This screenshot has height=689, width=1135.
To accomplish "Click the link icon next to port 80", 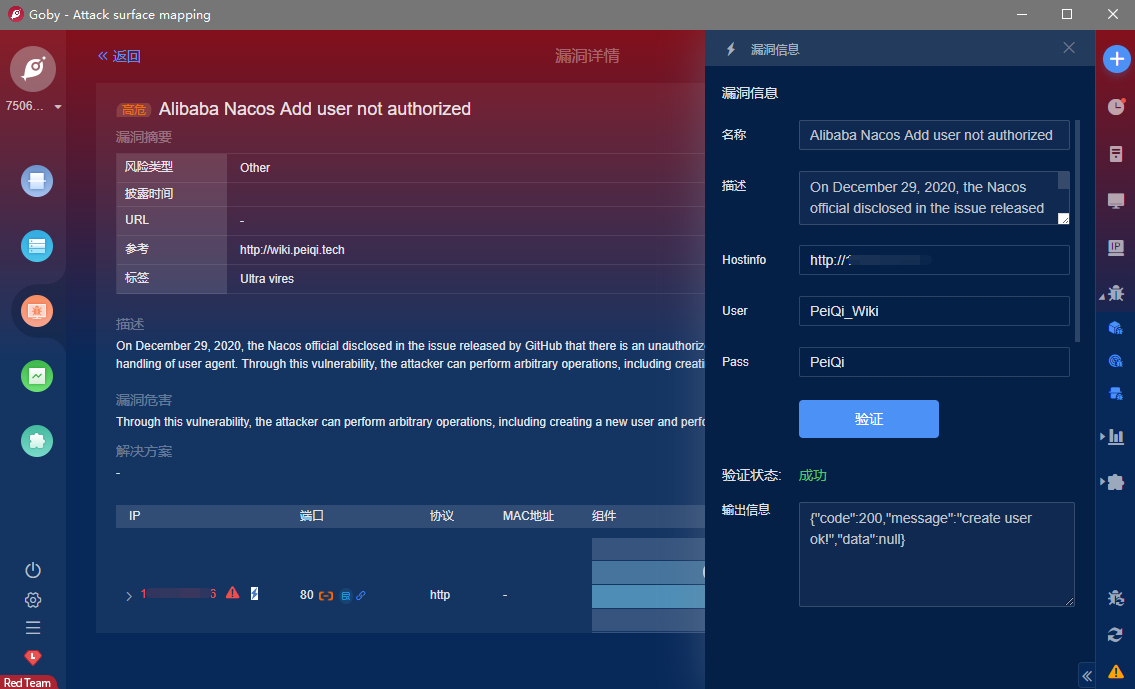I will (361, 595).
